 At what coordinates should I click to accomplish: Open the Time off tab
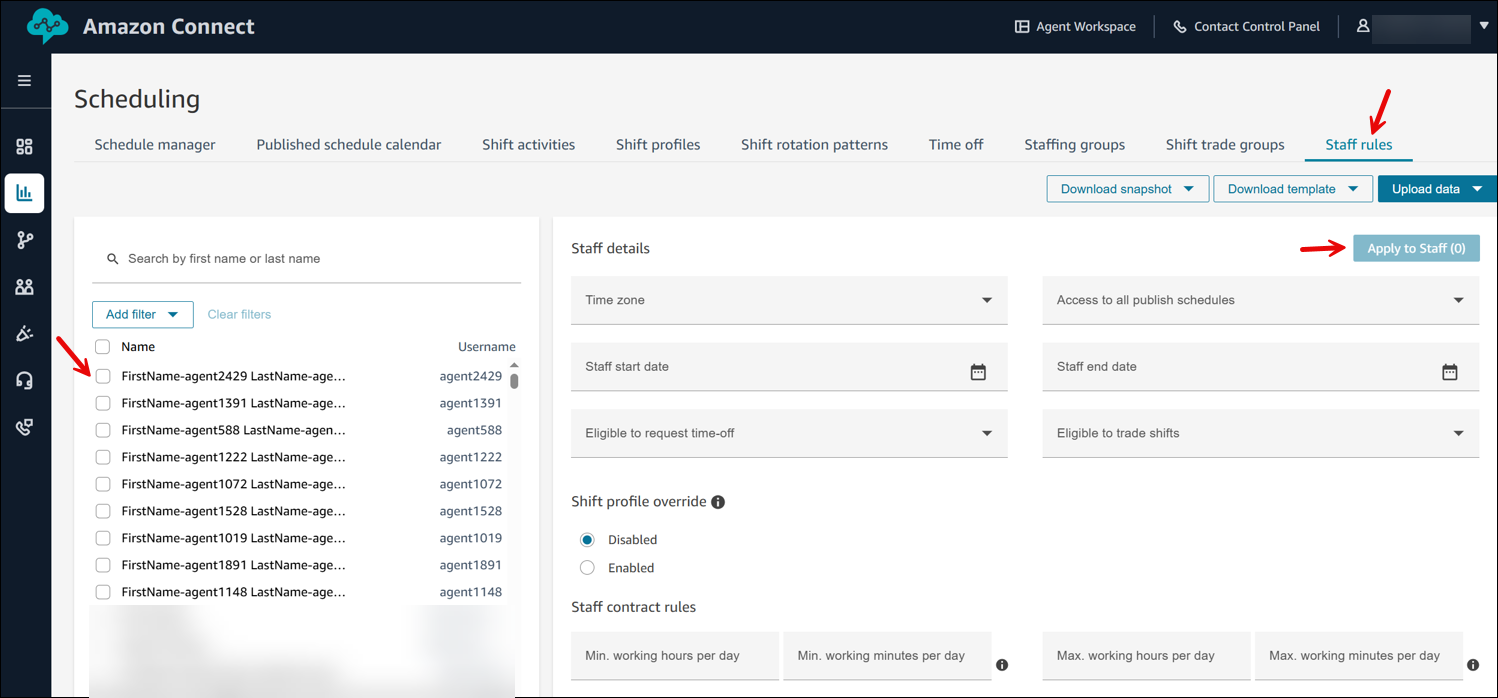click(955, 145)
